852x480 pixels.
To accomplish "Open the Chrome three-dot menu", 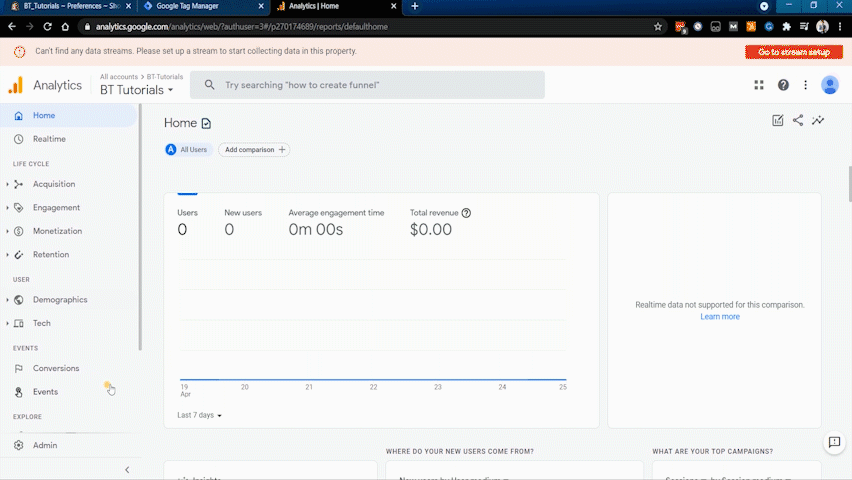I will 840,26.
